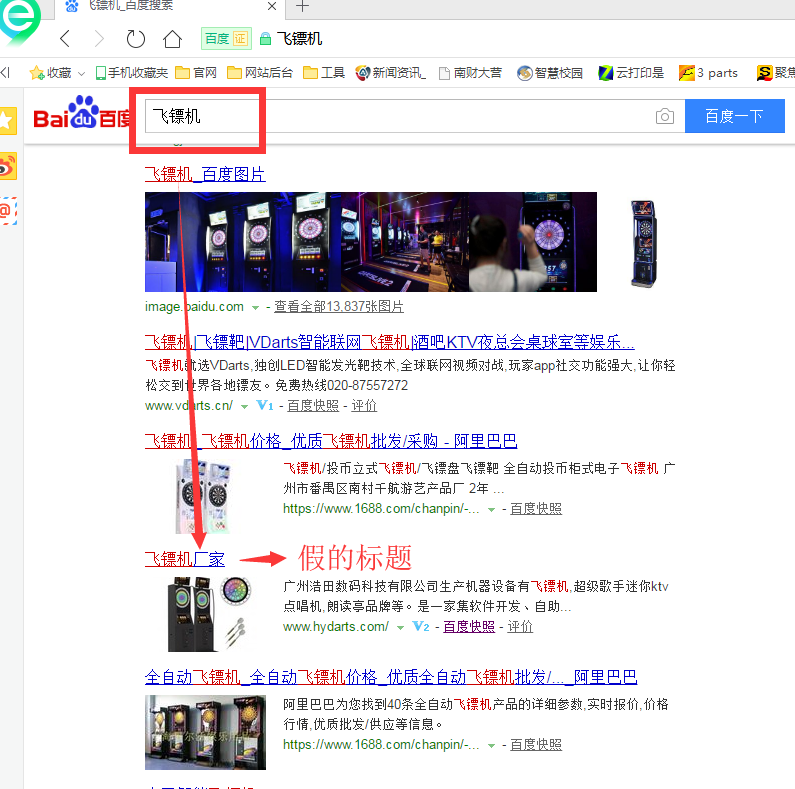This screenshot has width=795, height=789.
Task: Open 百度快照 for the first 1688 result
Action: coord(536,508)
